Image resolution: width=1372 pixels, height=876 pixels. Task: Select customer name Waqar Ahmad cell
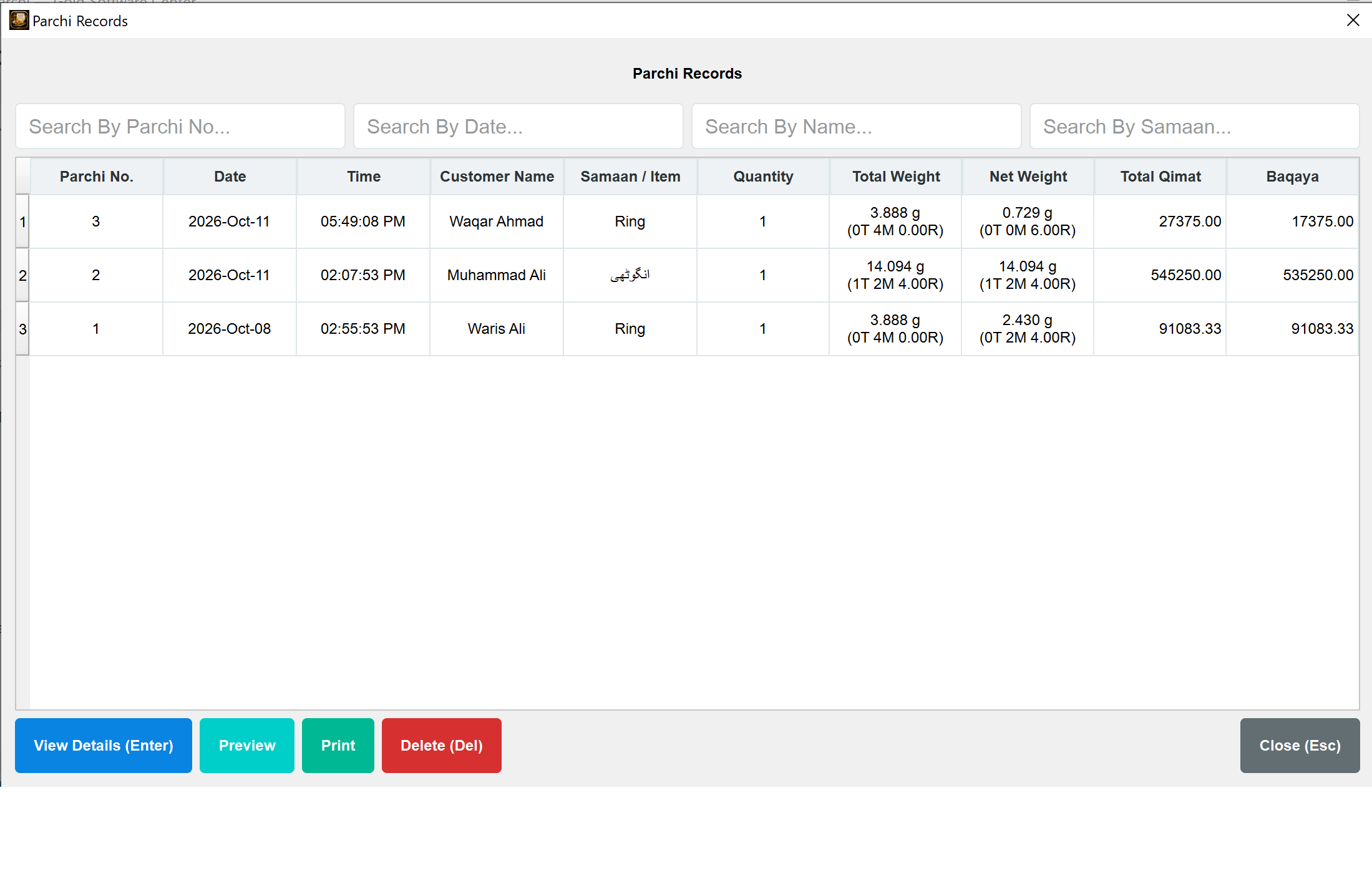pyautogui.click(x=497, y=221)
